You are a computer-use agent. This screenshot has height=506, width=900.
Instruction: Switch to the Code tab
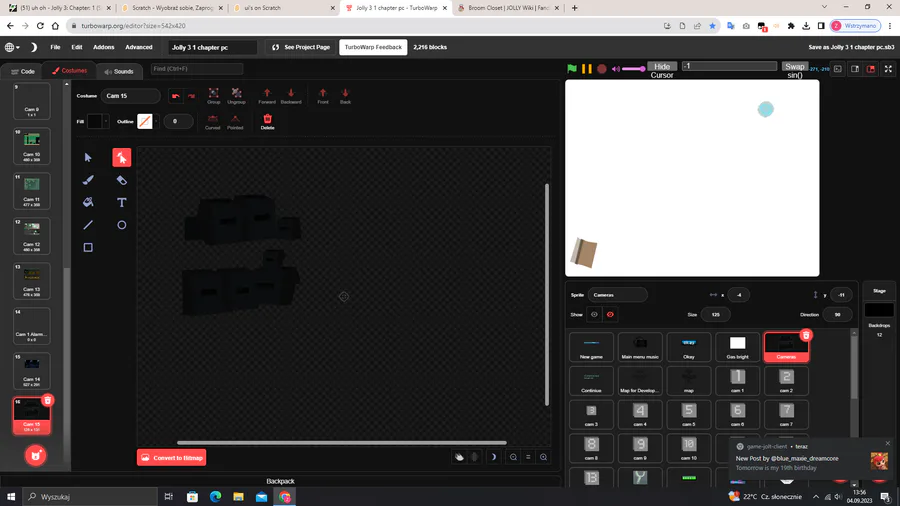pos(24,71)
